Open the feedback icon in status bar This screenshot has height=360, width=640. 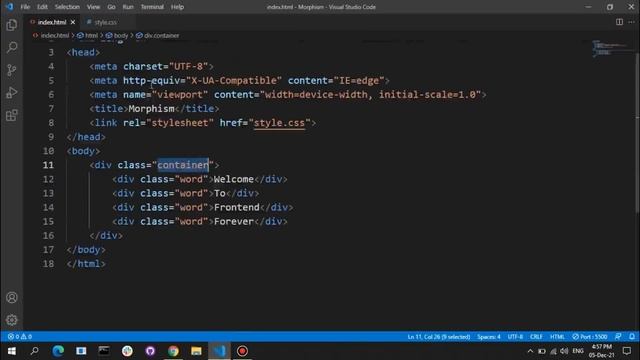coord(618,337)
